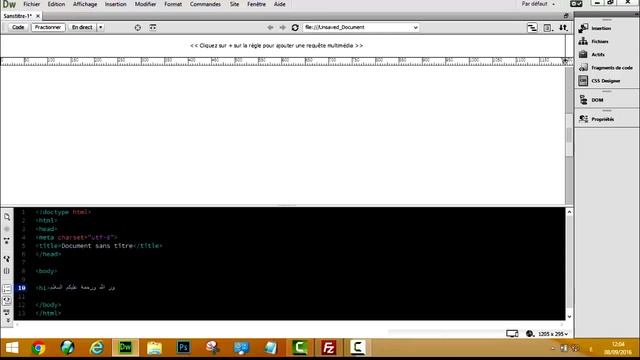Click the sync settings icon in title bar

576,4
